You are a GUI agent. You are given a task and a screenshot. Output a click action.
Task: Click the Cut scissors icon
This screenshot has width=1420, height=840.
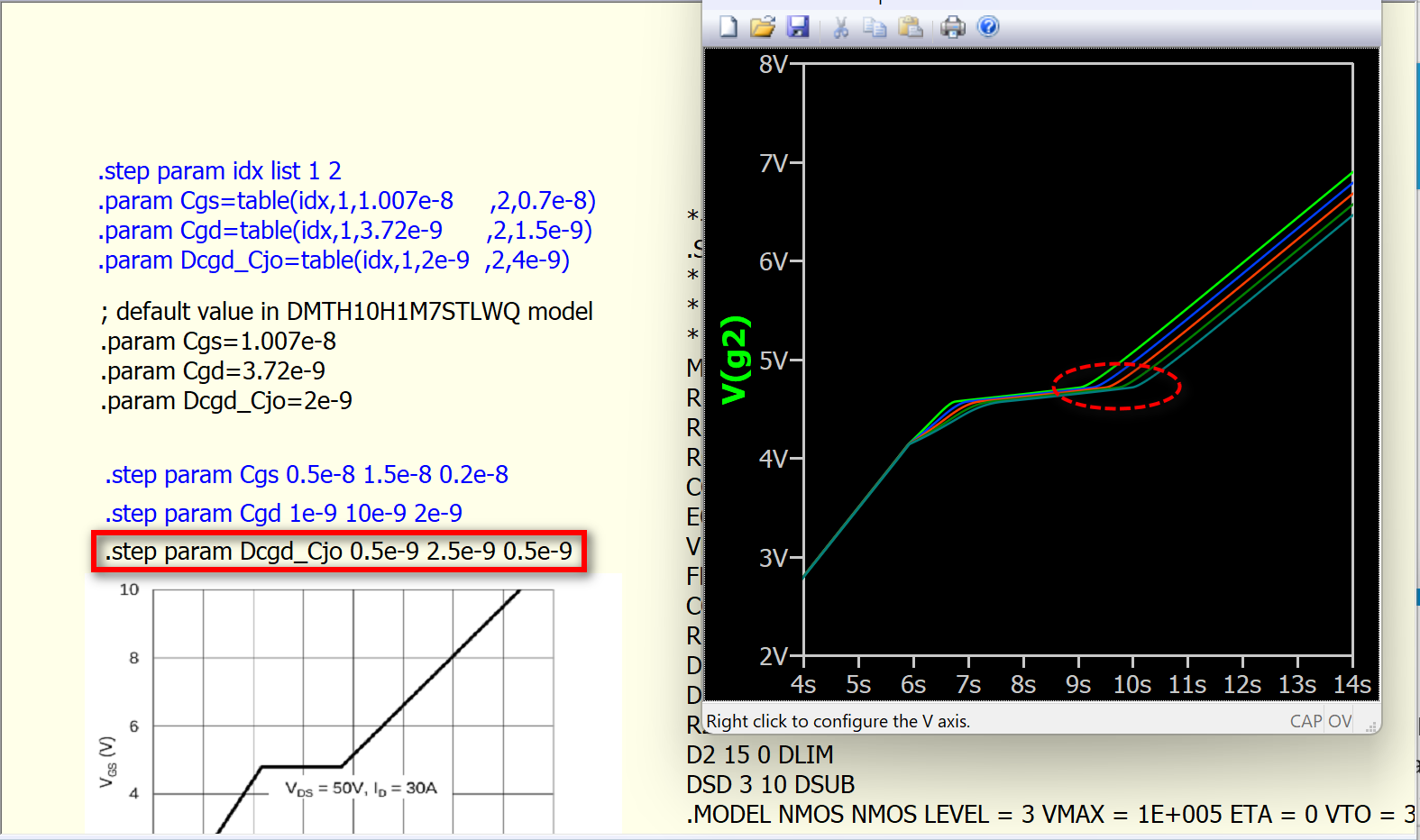[840, 27]
